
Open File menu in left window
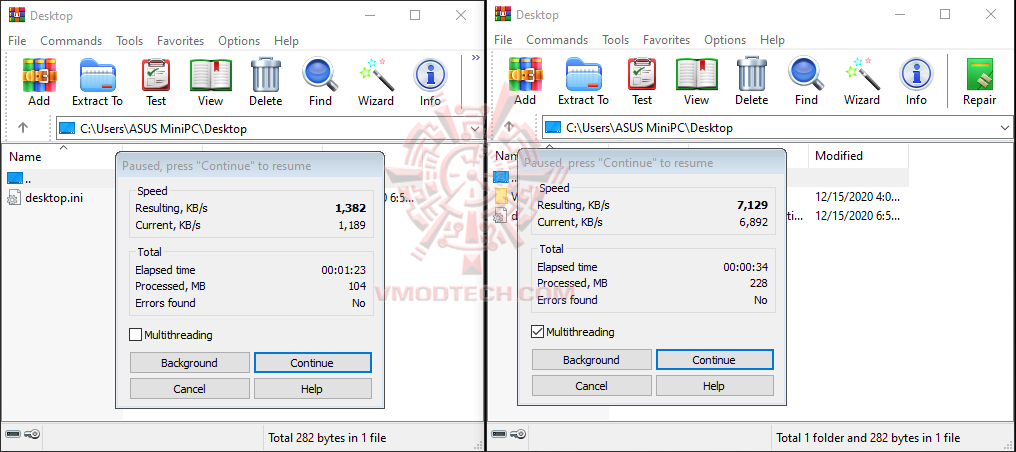click(x=17, y=41)
